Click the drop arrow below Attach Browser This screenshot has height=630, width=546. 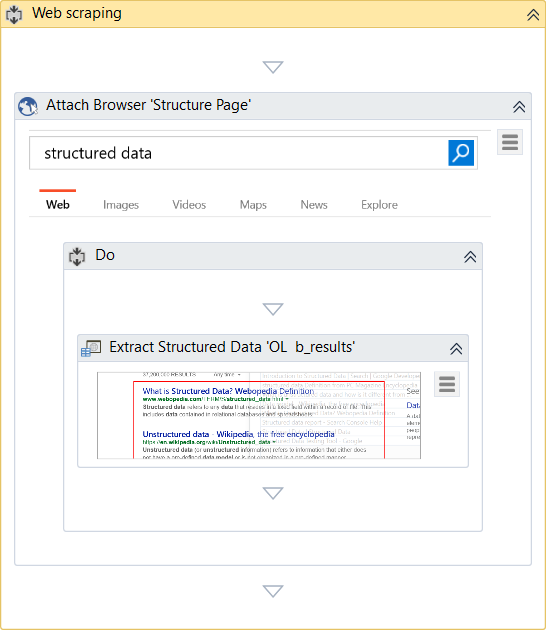point(273,591)
